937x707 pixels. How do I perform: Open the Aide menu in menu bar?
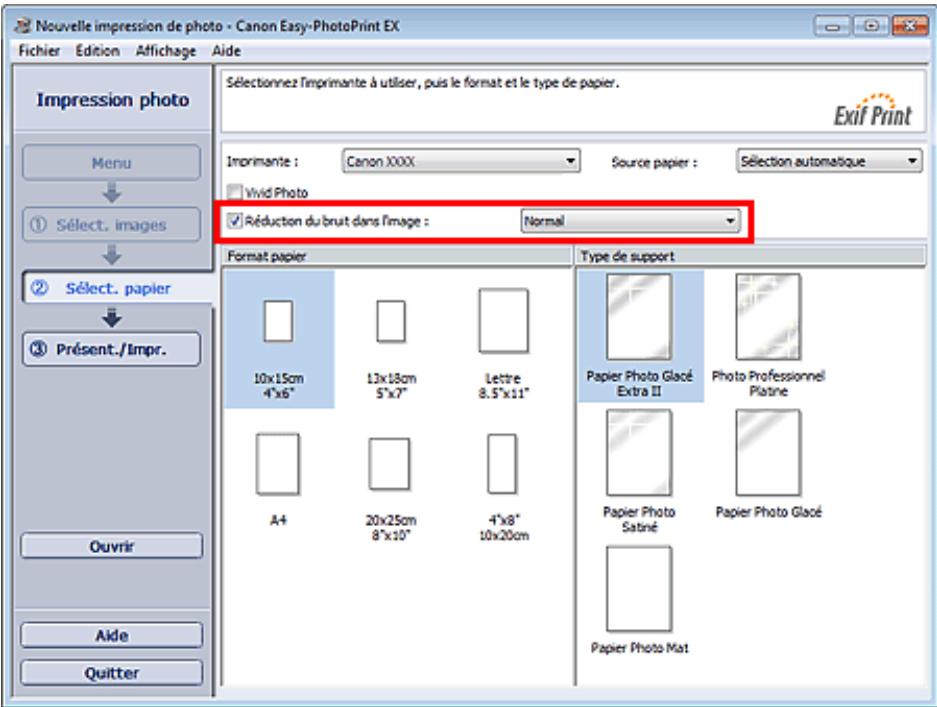click(x=226, y=51)
